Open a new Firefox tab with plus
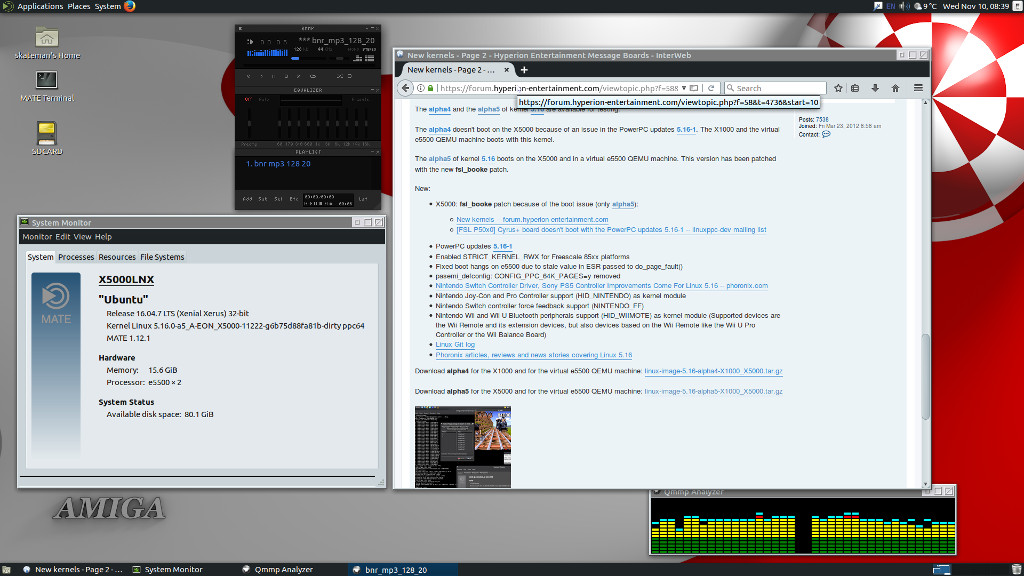Screen dimensions: 1024x576 (x=524, y=70)
